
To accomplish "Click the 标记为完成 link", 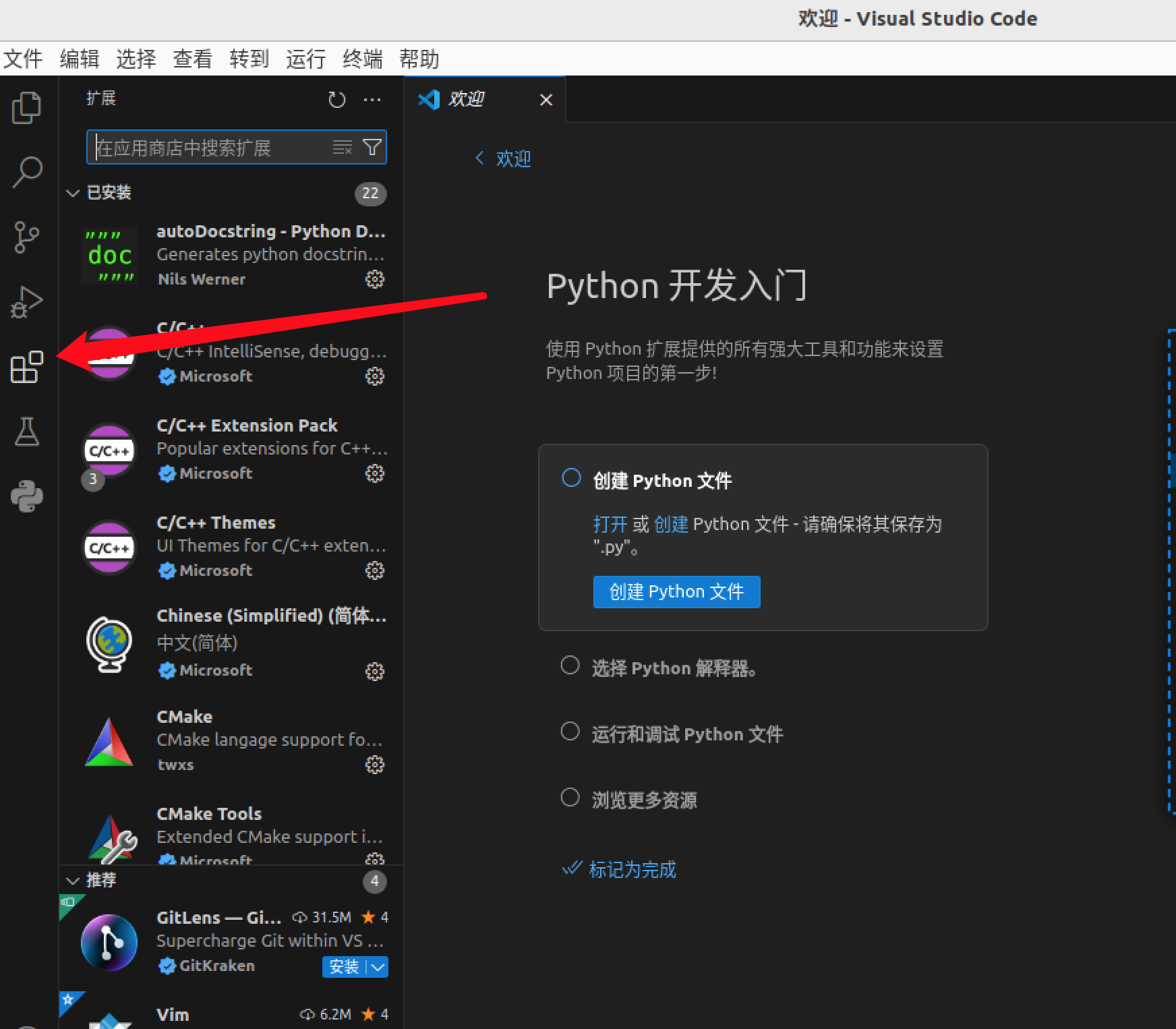I will 633,869.
